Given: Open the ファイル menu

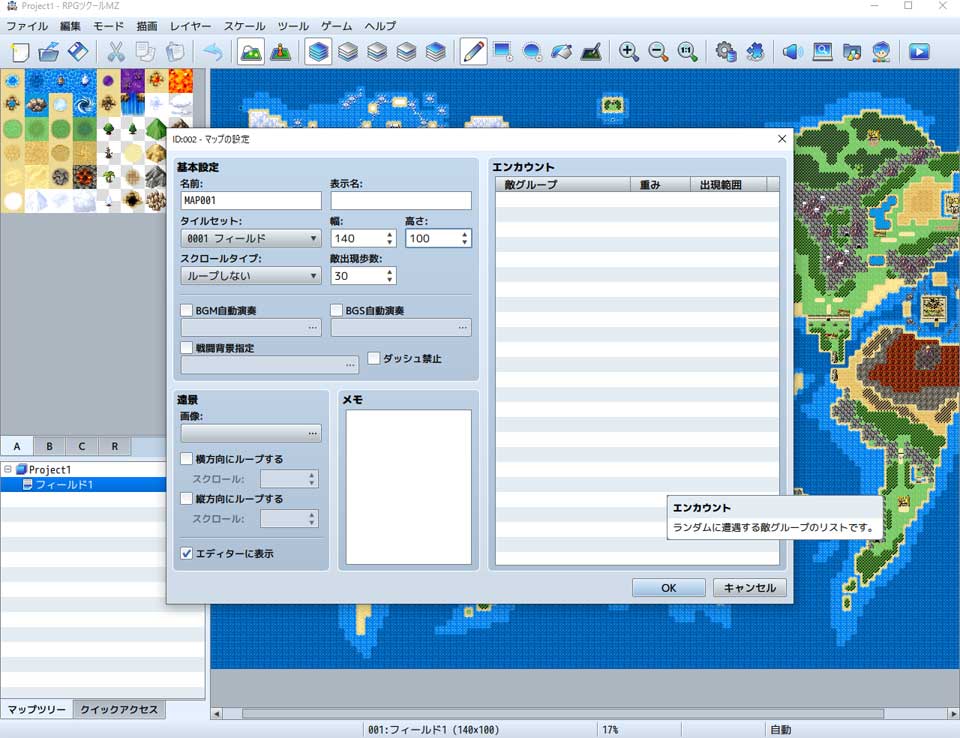Looking at the screenshot, I should click(x=27, y=26).
